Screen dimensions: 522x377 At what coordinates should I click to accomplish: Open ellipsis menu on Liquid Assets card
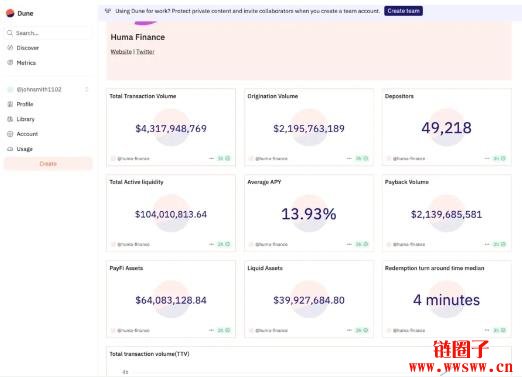(349, 330)
